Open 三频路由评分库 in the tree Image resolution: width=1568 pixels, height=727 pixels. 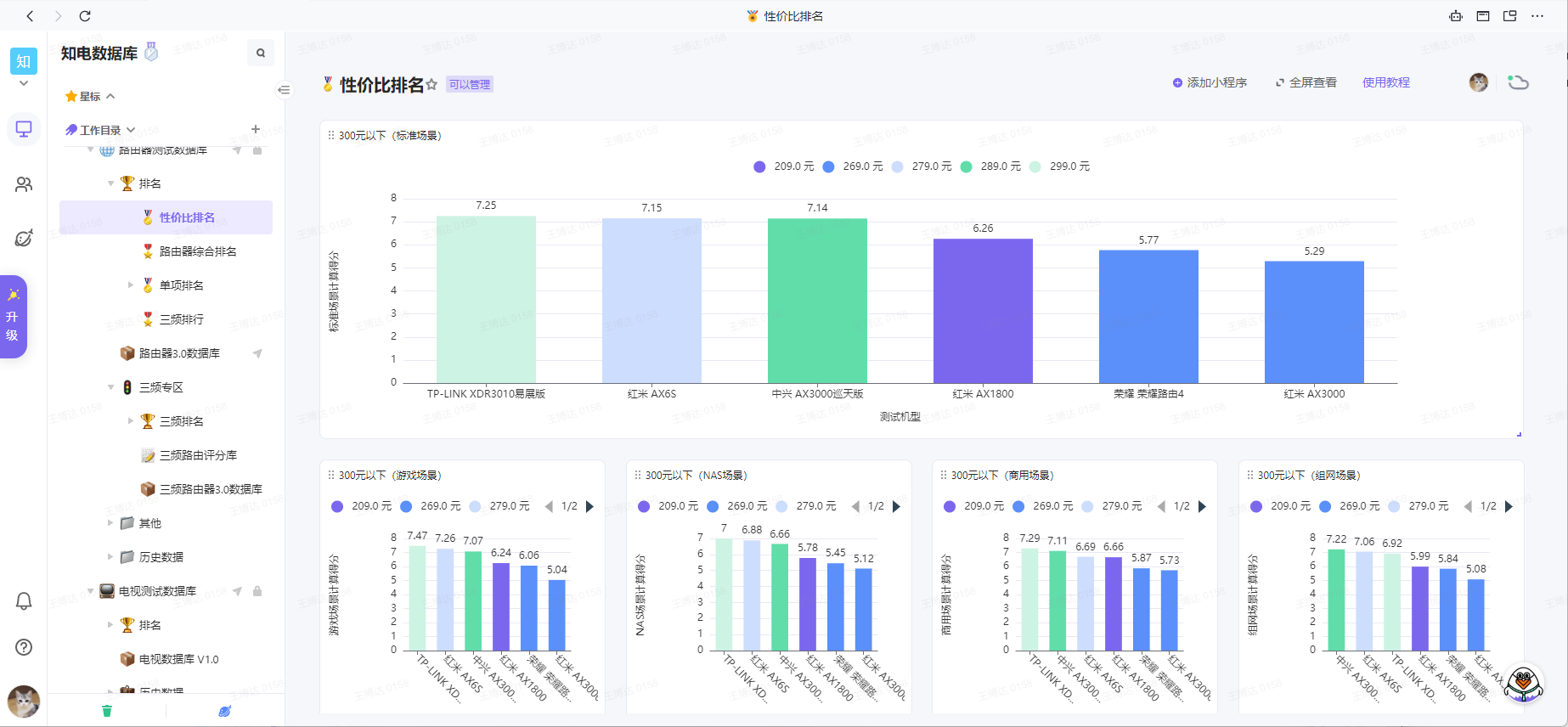pyautogui.click(x=198, y=455)
